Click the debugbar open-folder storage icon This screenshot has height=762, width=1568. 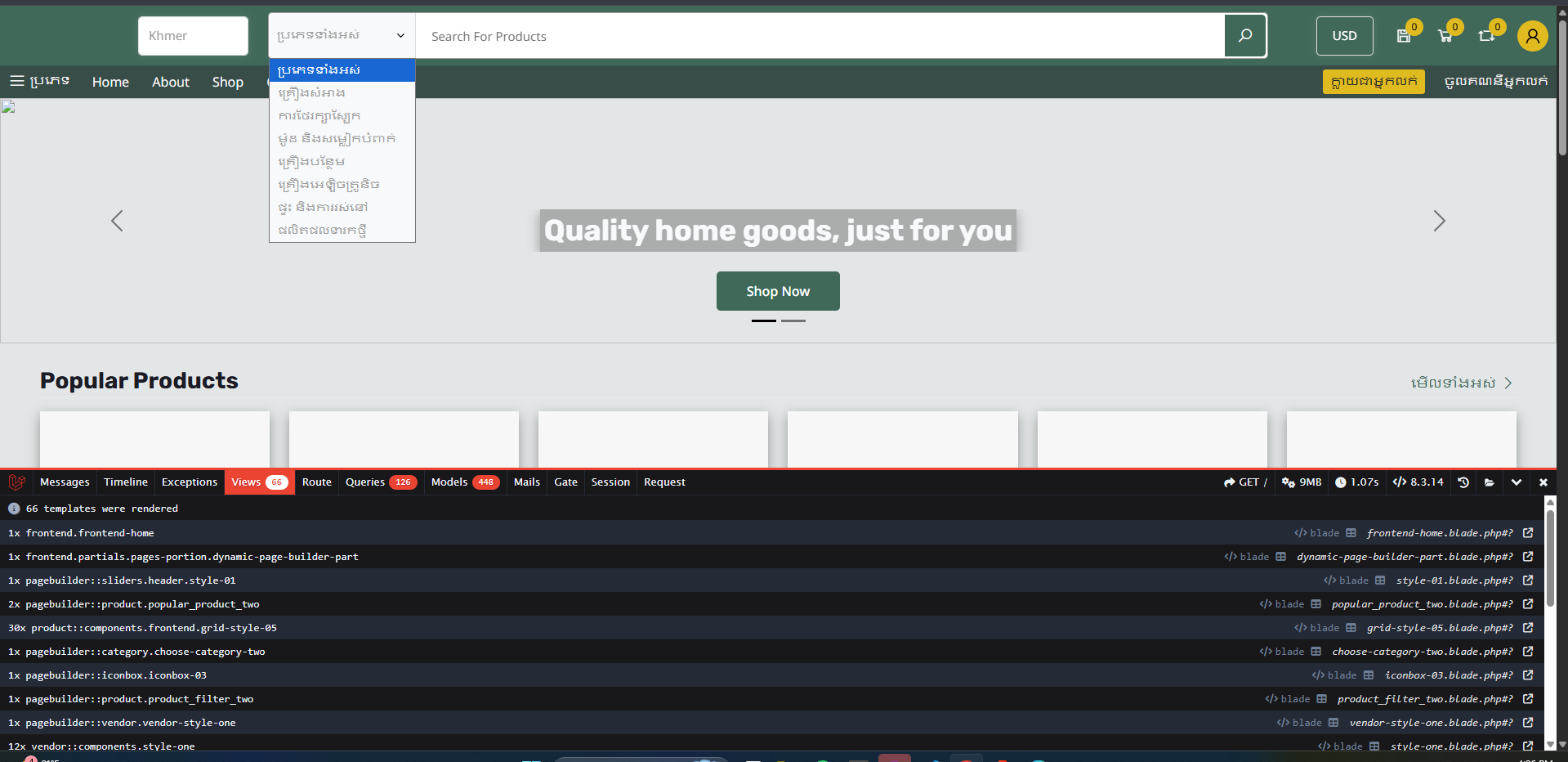(1490, 482)
